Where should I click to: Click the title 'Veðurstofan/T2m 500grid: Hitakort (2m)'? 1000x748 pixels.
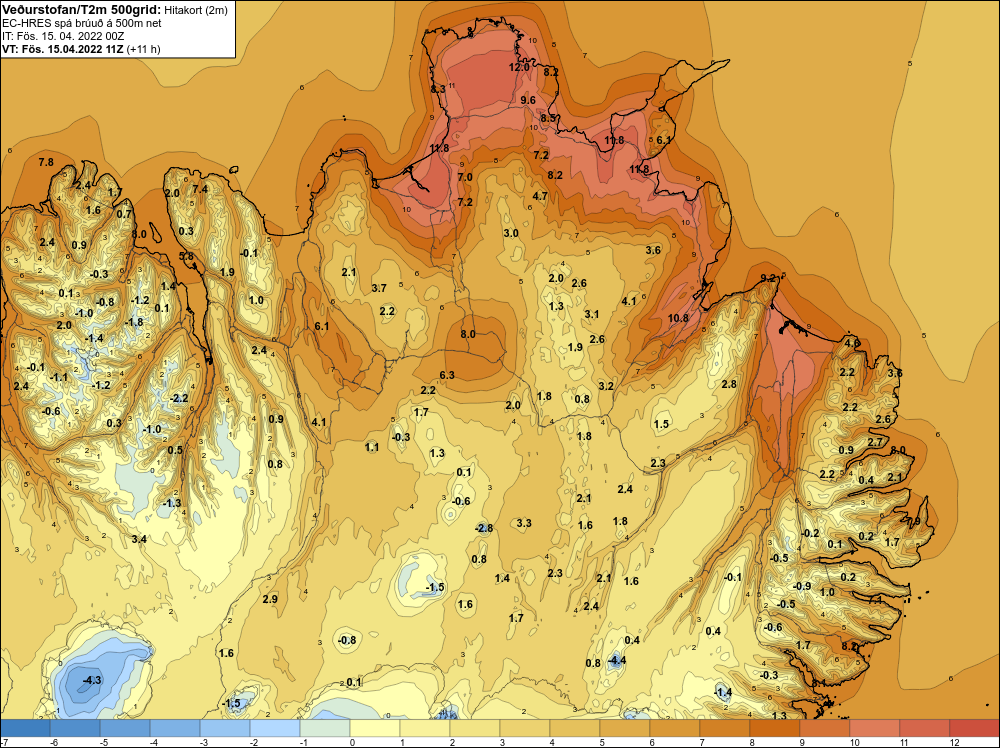(x=115, y=9)
